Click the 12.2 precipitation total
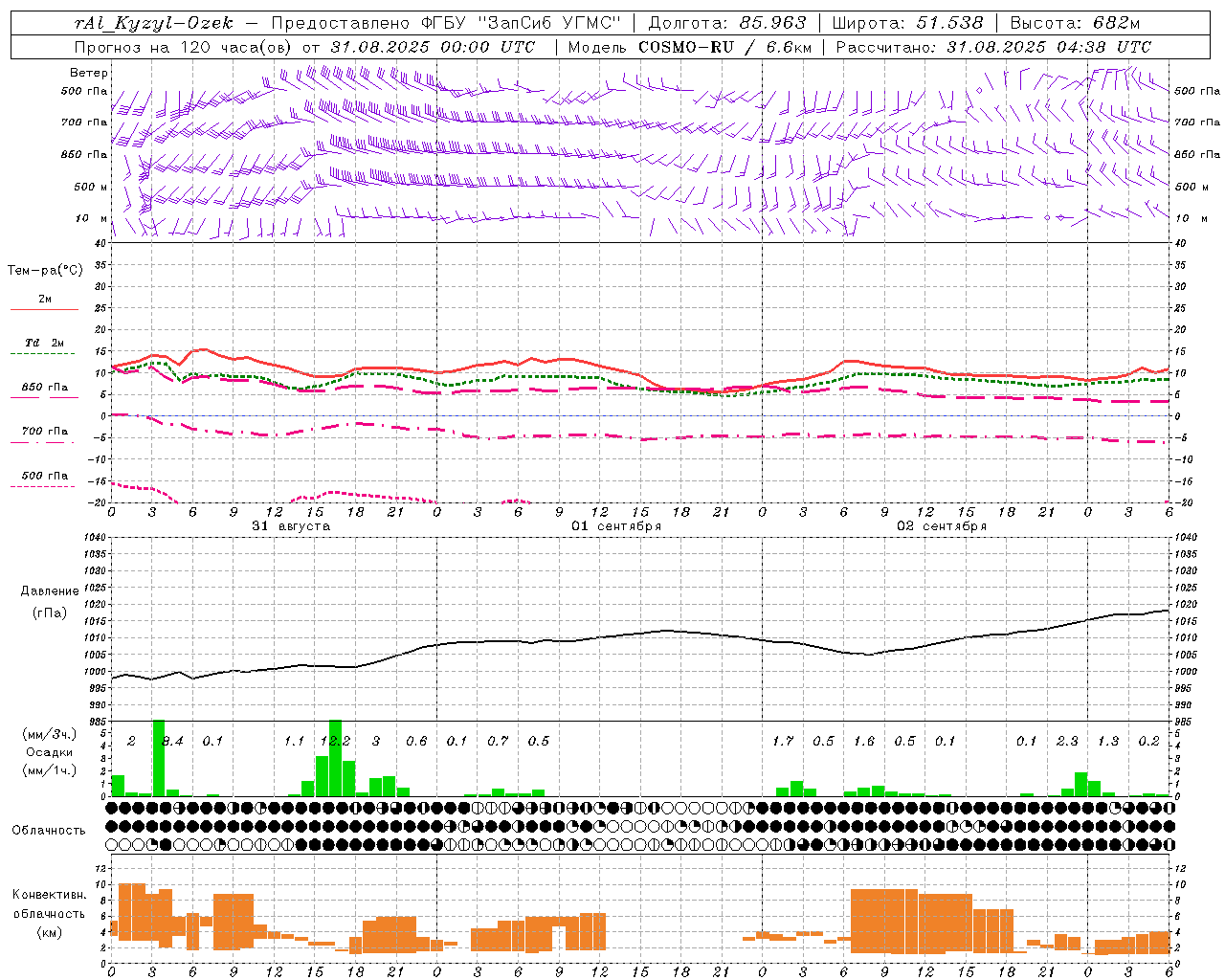 [x=335, y=741]
